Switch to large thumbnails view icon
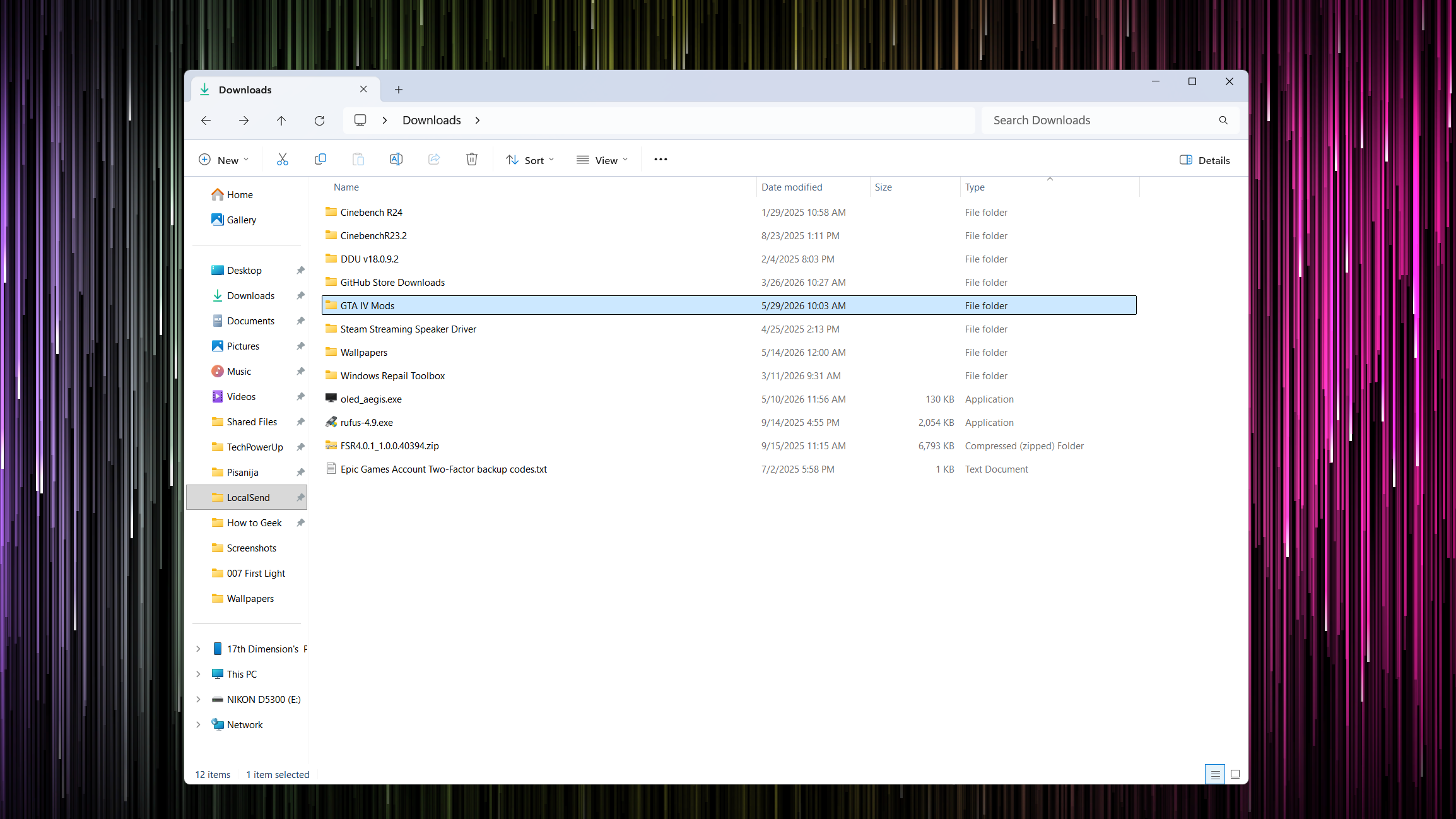Viewport: 1456px width, 819px height. point(1235,774)
